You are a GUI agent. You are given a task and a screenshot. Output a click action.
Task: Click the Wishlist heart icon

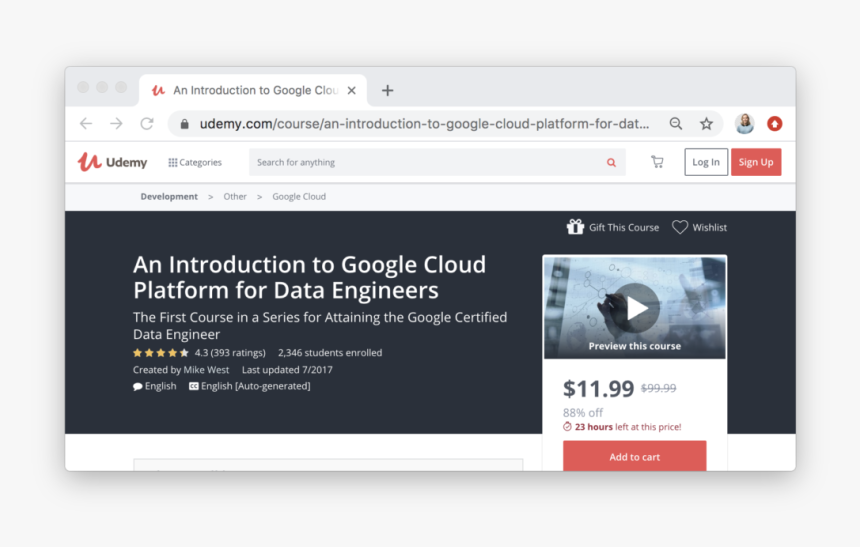680,227
